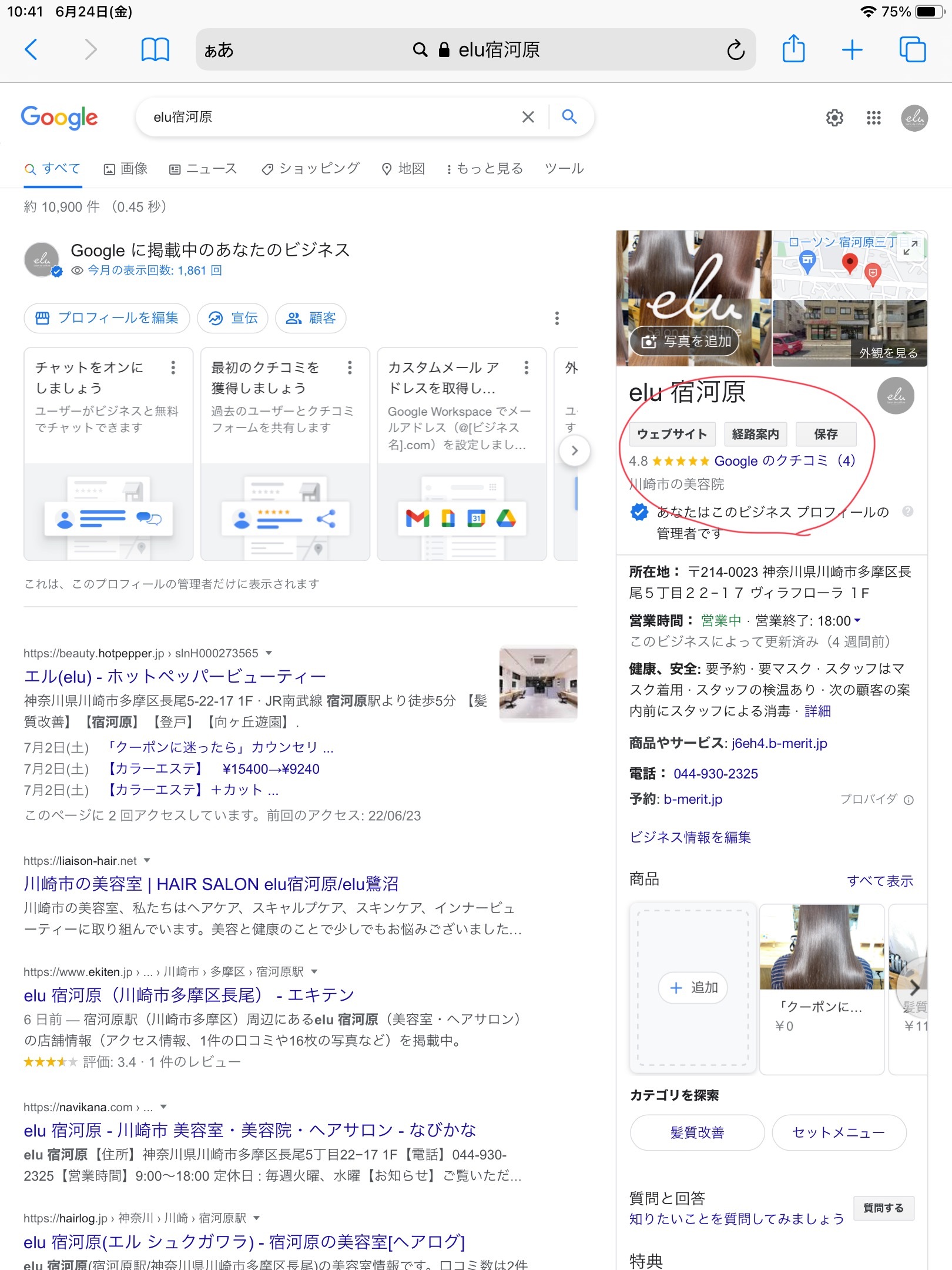Viewport: 952px width, 1270px height.
Task: Tap the ぁあ reader text button
Action: point(219,50)
